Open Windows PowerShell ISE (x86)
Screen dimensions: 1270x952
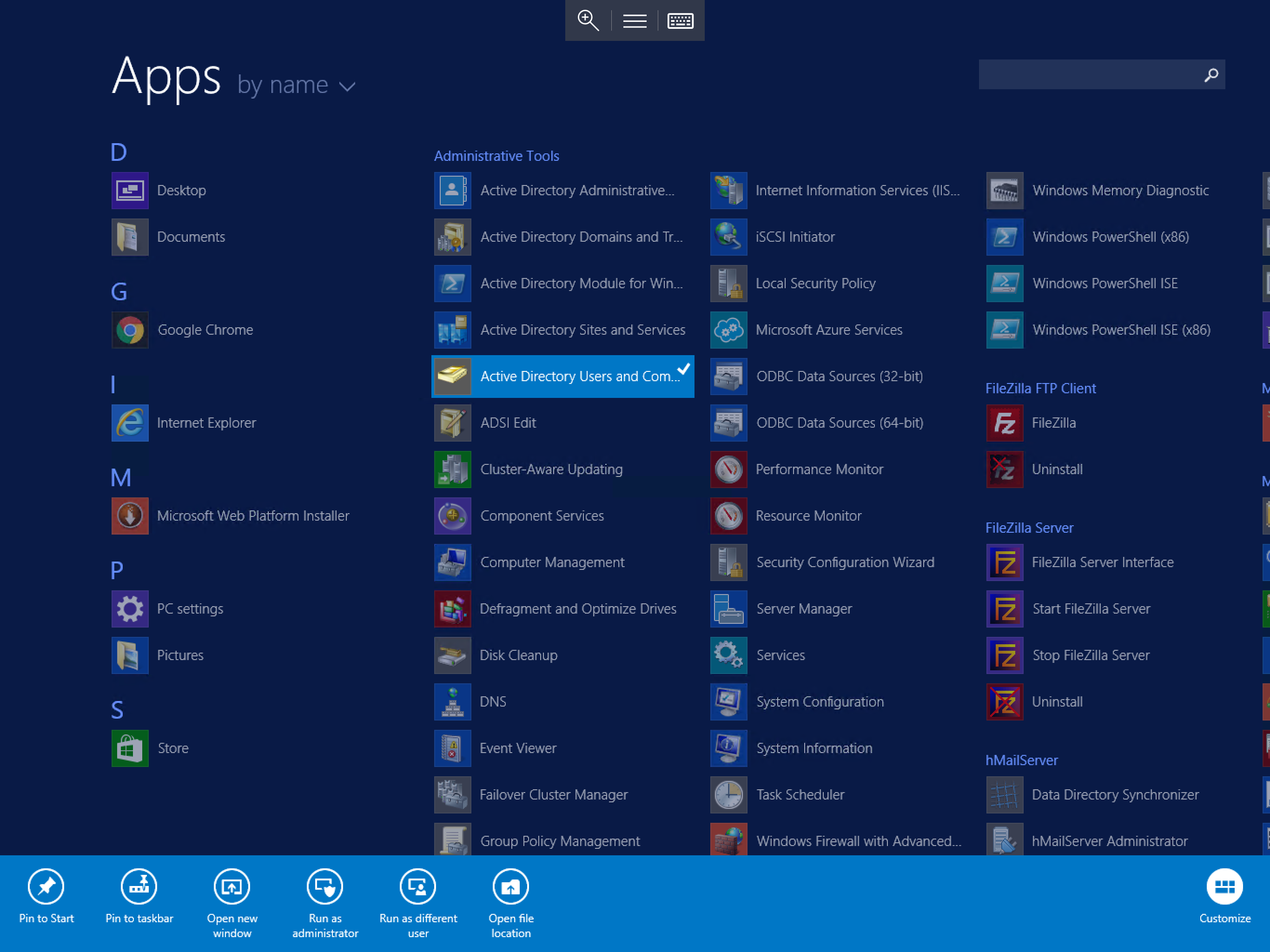click(1115, 330)
